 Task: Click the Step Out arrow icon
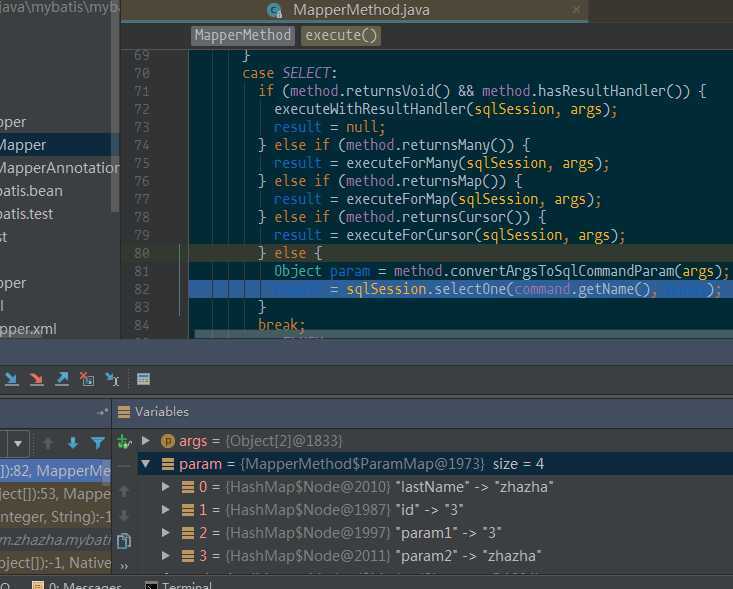tap(62, 379)
